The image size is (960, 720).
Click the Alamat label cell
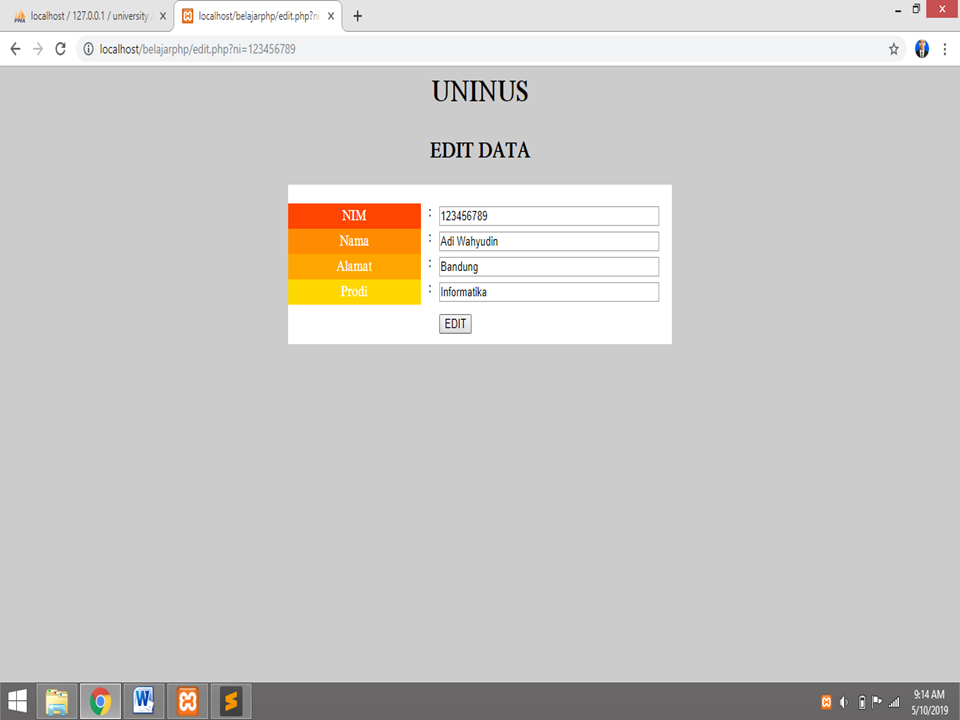click(354, 266)
